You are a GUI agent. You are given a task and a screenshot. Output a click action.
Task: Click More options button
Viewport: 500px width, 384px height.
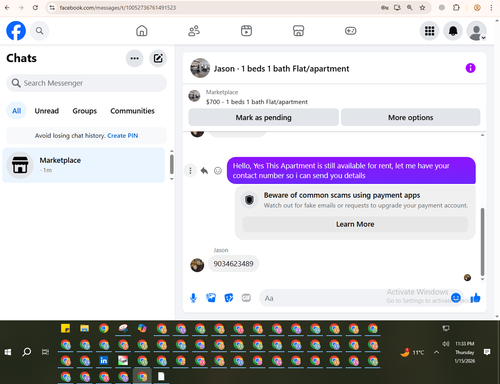click(x=410, y=117)
